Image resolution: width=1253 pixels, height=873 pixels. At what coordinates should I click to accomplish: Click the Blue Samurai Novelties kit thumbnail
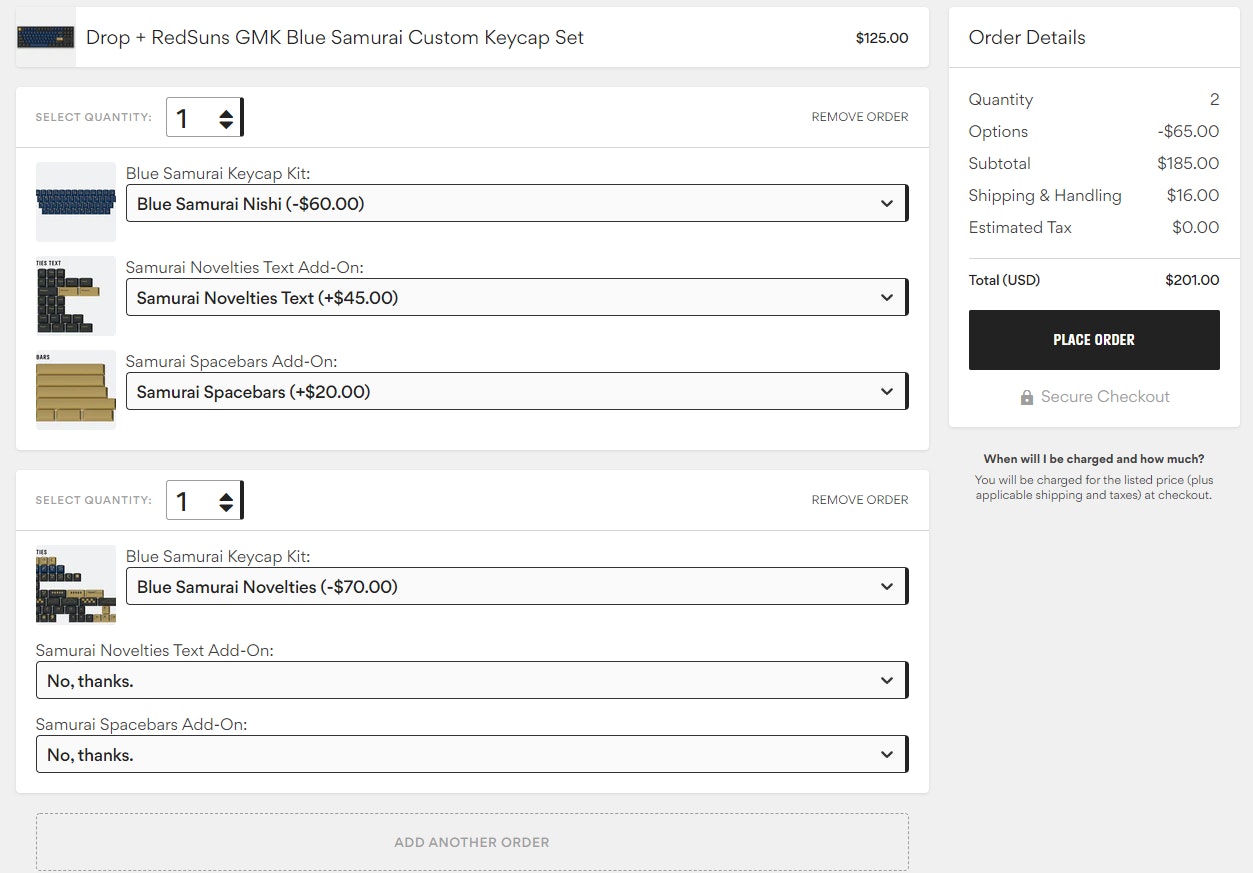pos(76,585)
